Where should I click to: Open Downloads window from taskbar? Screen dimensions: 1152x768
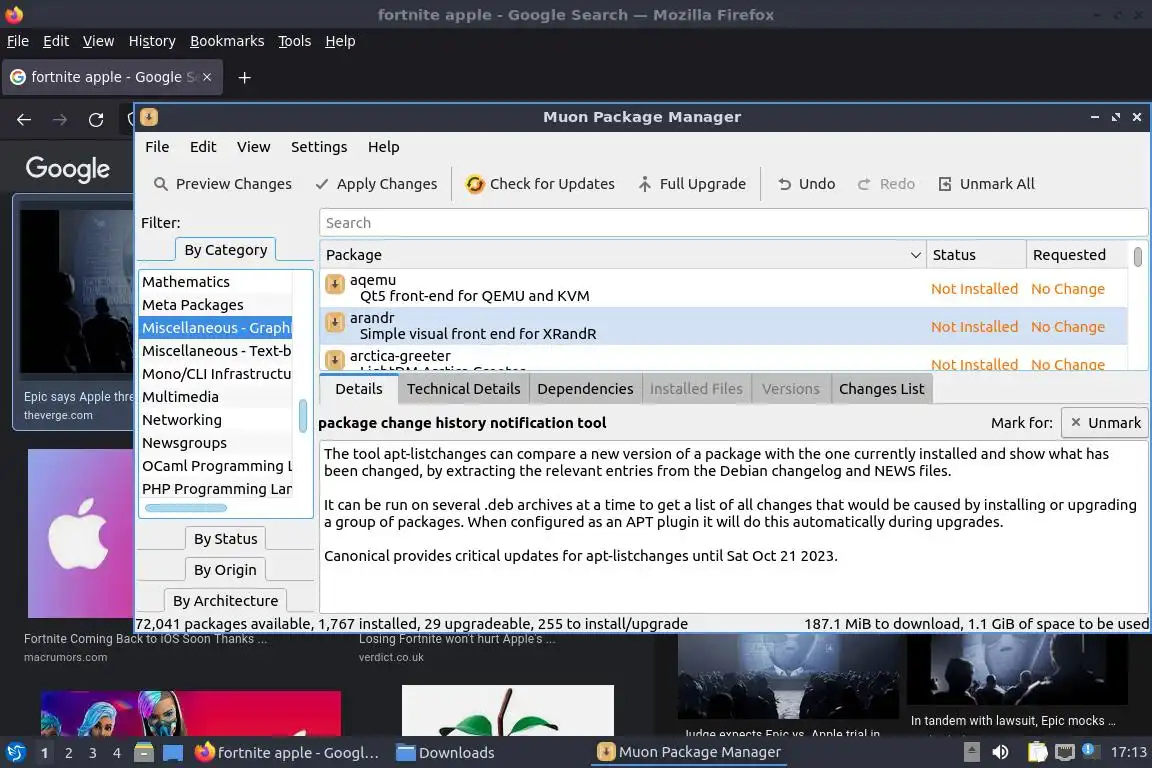click(445, 753)
